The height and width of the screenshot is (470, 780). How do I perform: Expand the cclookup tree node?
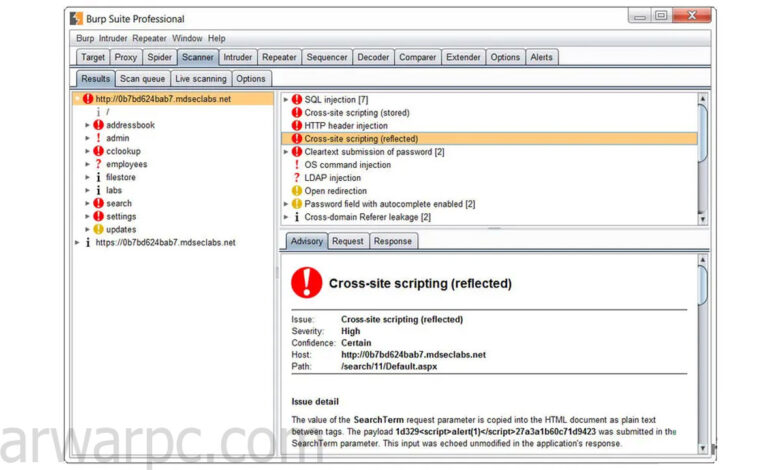coord(87,151)
